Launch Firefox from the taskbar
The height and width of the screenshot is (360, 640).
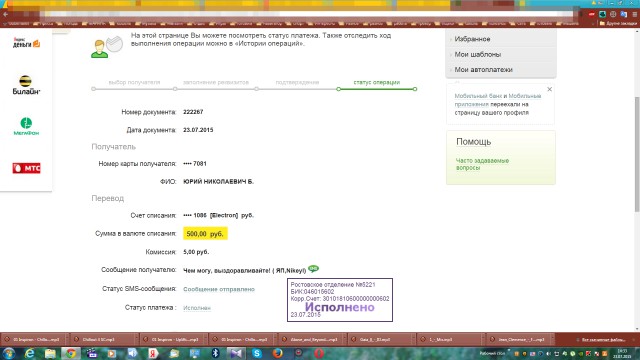278,353
